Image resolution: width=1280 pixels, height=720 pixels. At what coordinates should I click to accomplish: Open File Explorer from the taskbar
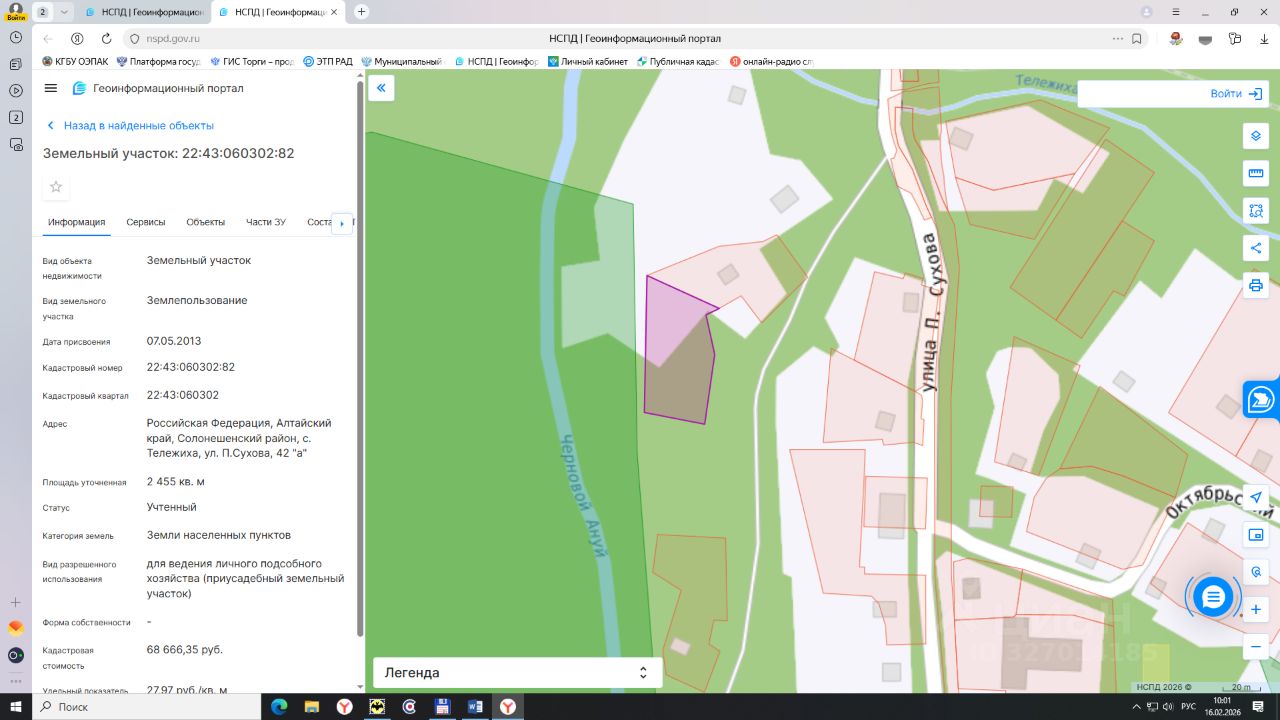[x=311, y=707]
